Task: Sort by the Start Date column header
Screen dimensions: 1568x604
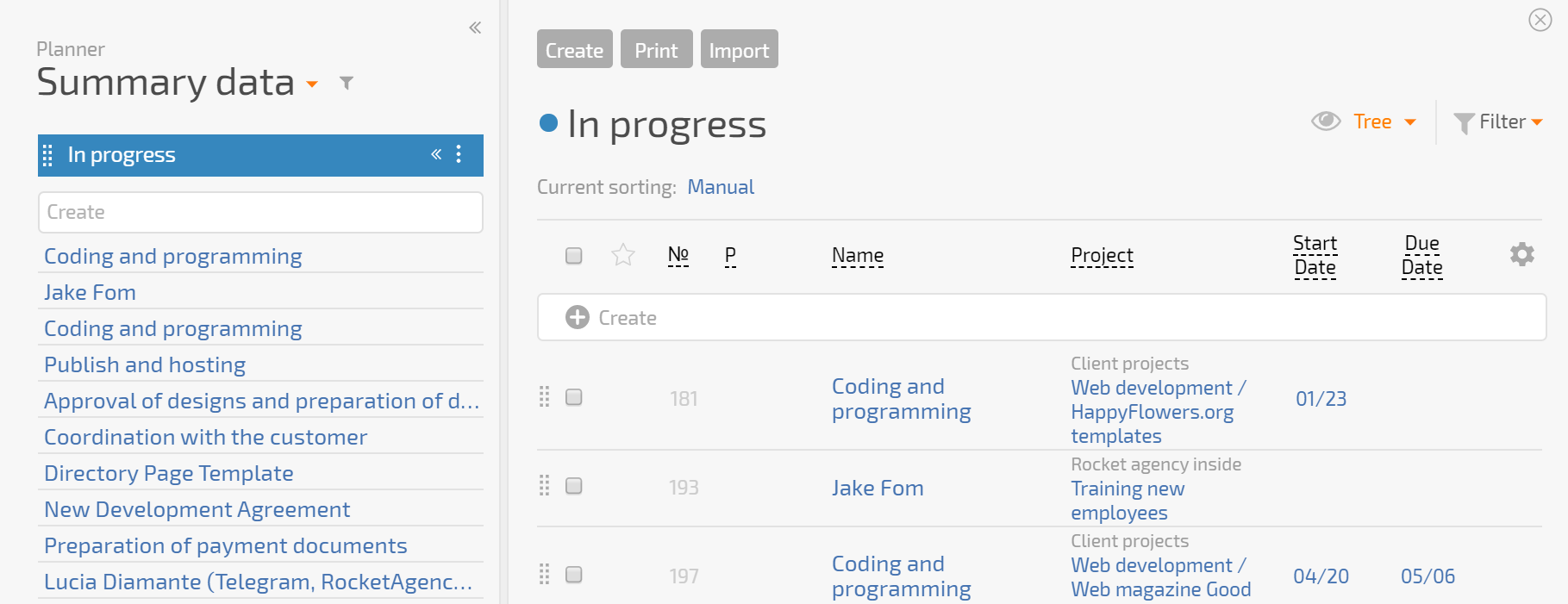Action: (1315, 255)
